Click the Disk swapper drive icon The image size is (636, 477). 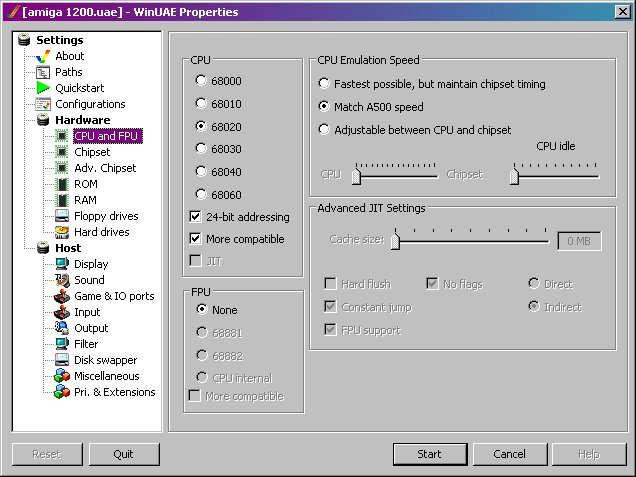coord(62,360)
